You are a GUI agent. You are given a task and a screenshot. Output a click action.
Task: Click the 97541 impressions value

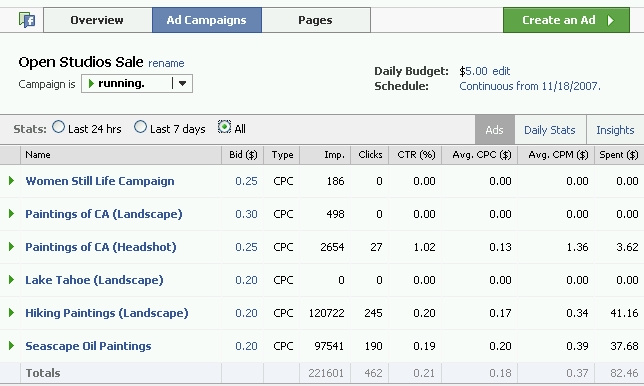[x=329, y=346]
